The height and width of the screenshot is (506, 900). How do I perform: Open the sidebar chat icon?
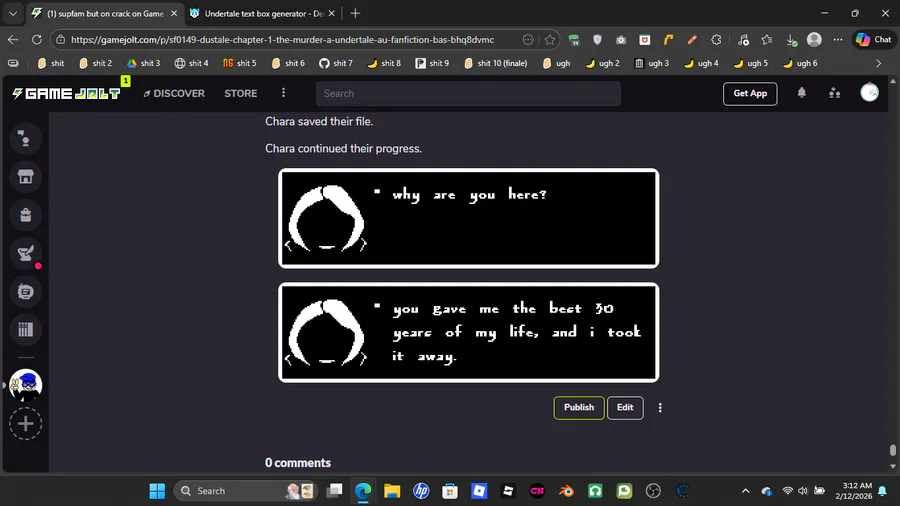click(x=25, y=291)
